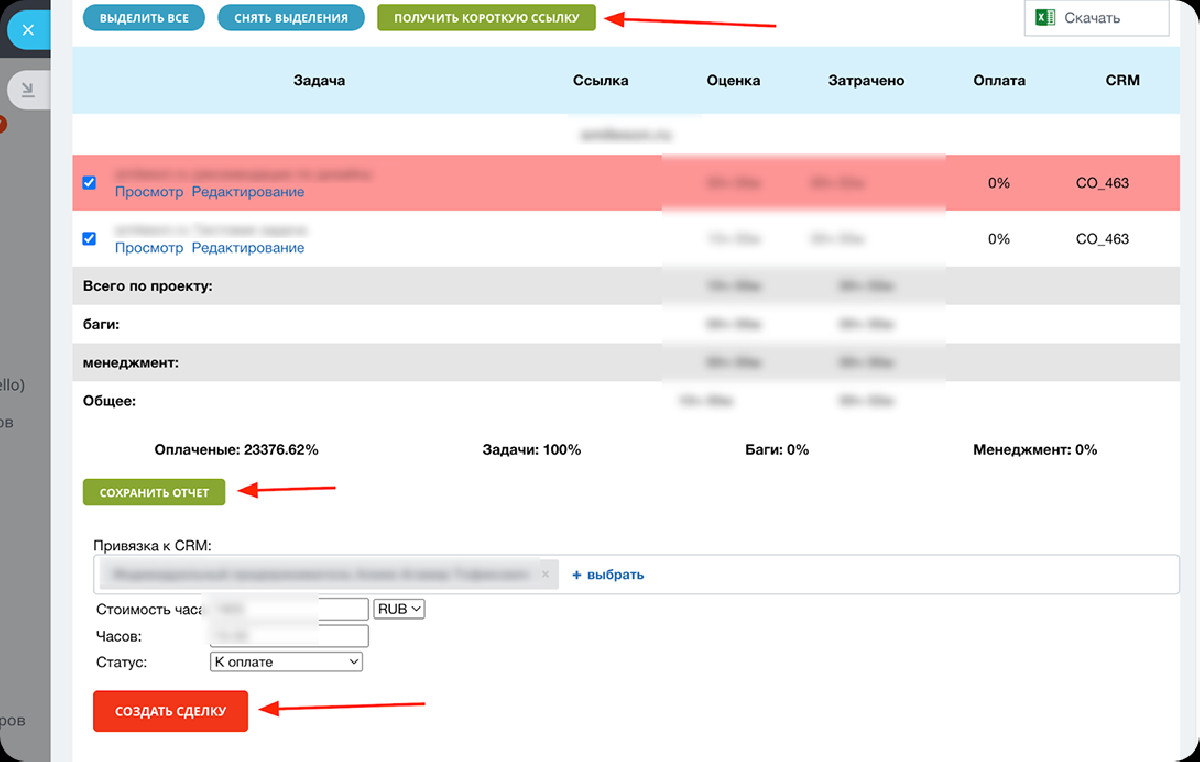Click the Excel icon next to Скачать

tap(1046, 18)
